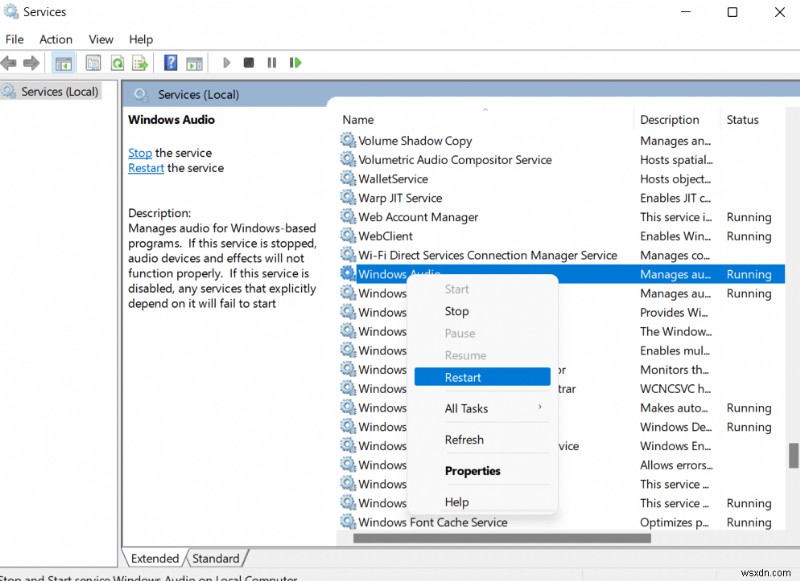Click the Restart the service link
This screenshot has width=800, height=581.
(145, 168)
